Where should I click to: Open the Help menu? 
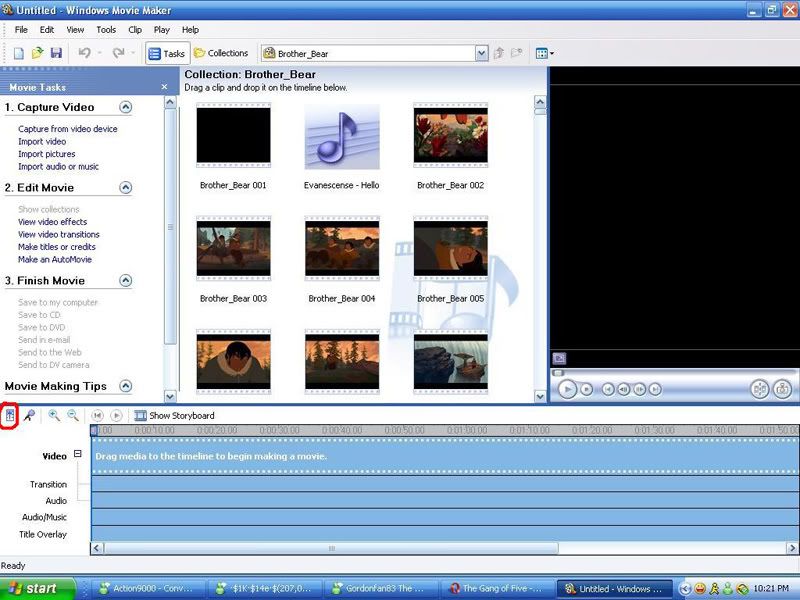pos(190,30)
